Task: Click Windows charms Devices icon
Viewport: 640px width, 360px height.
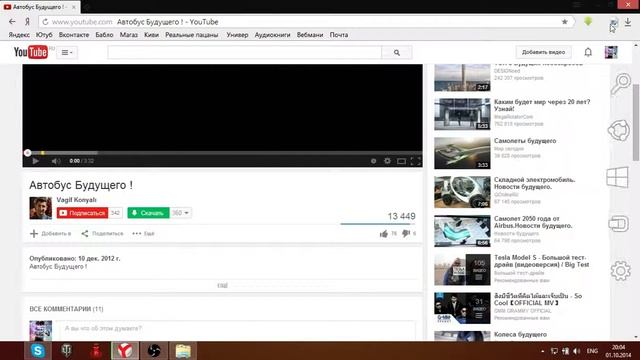Action: click(x=619, y=224)
